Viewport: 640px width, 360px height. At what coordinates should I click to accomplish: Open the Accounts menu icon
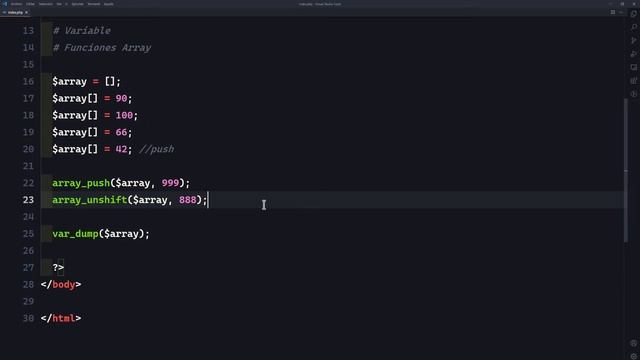[x=633, y=343]
